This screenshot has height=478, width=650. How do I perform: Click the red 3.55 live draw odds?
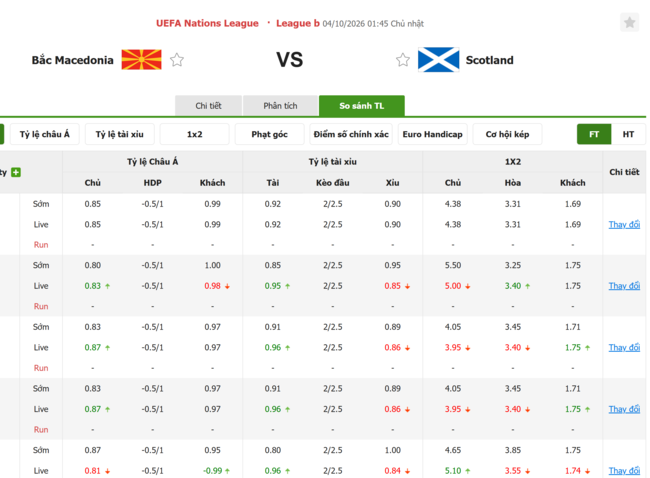click(513, 471)
